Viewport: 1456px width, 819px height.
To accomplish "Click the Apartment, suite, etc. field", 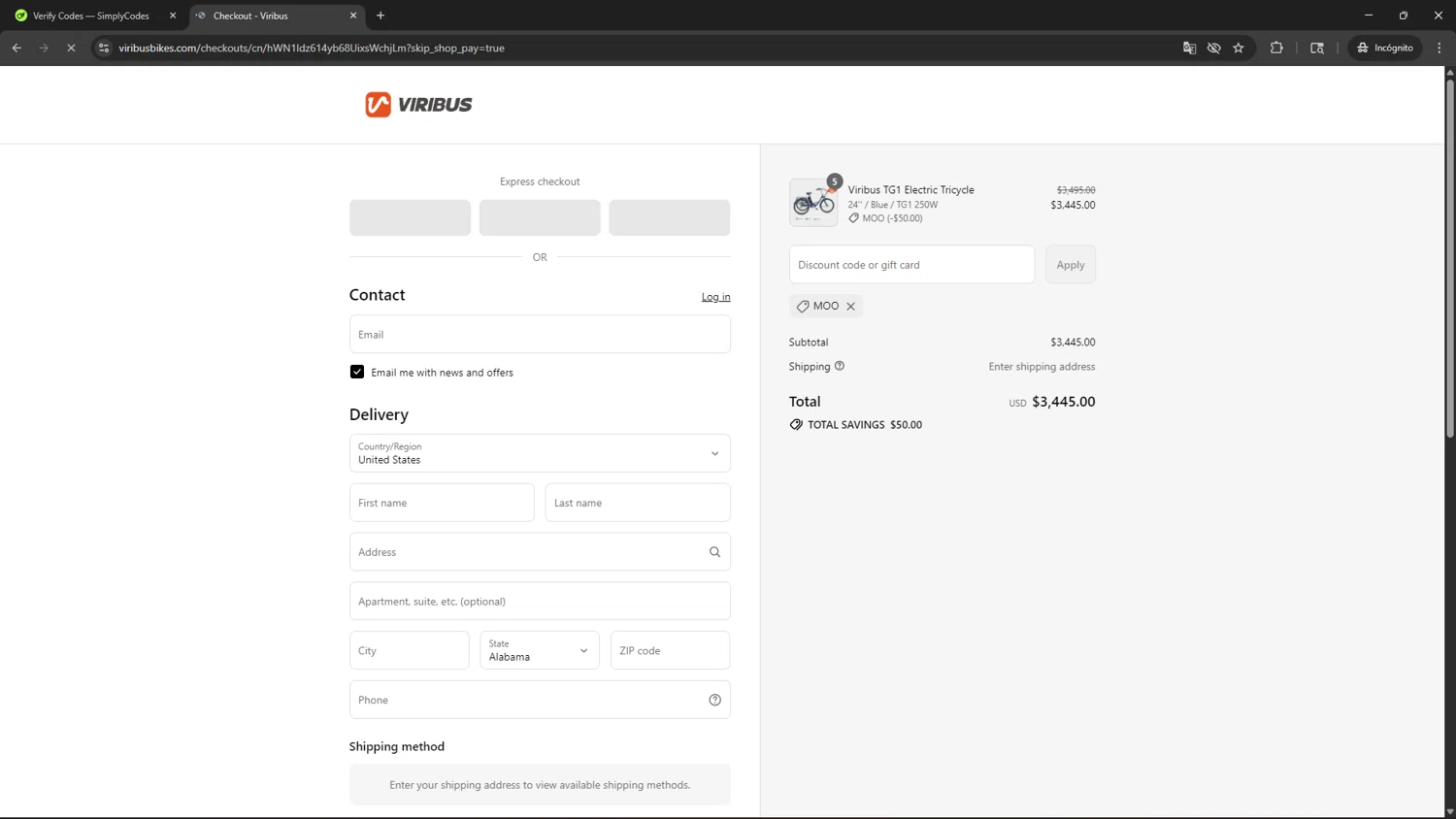I will tap(540, 601).
